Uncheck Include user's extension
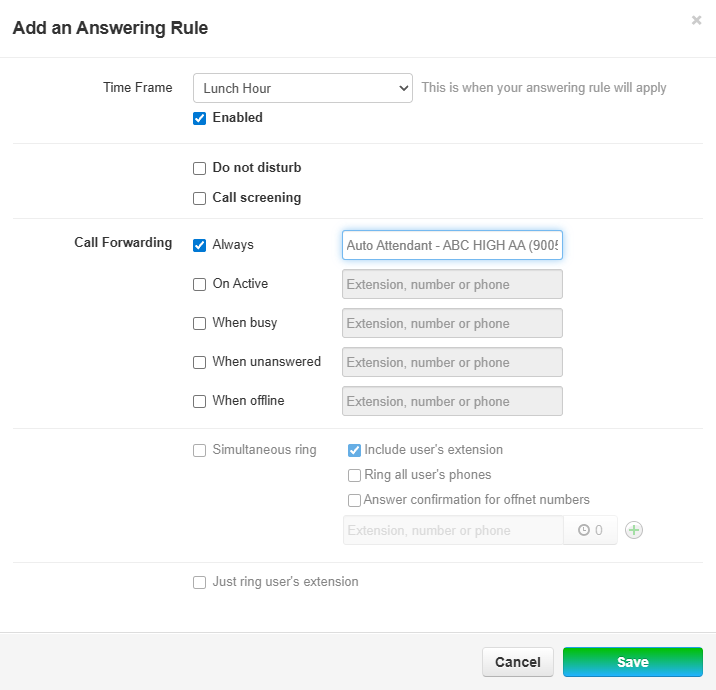 click(x=354, y=450)
